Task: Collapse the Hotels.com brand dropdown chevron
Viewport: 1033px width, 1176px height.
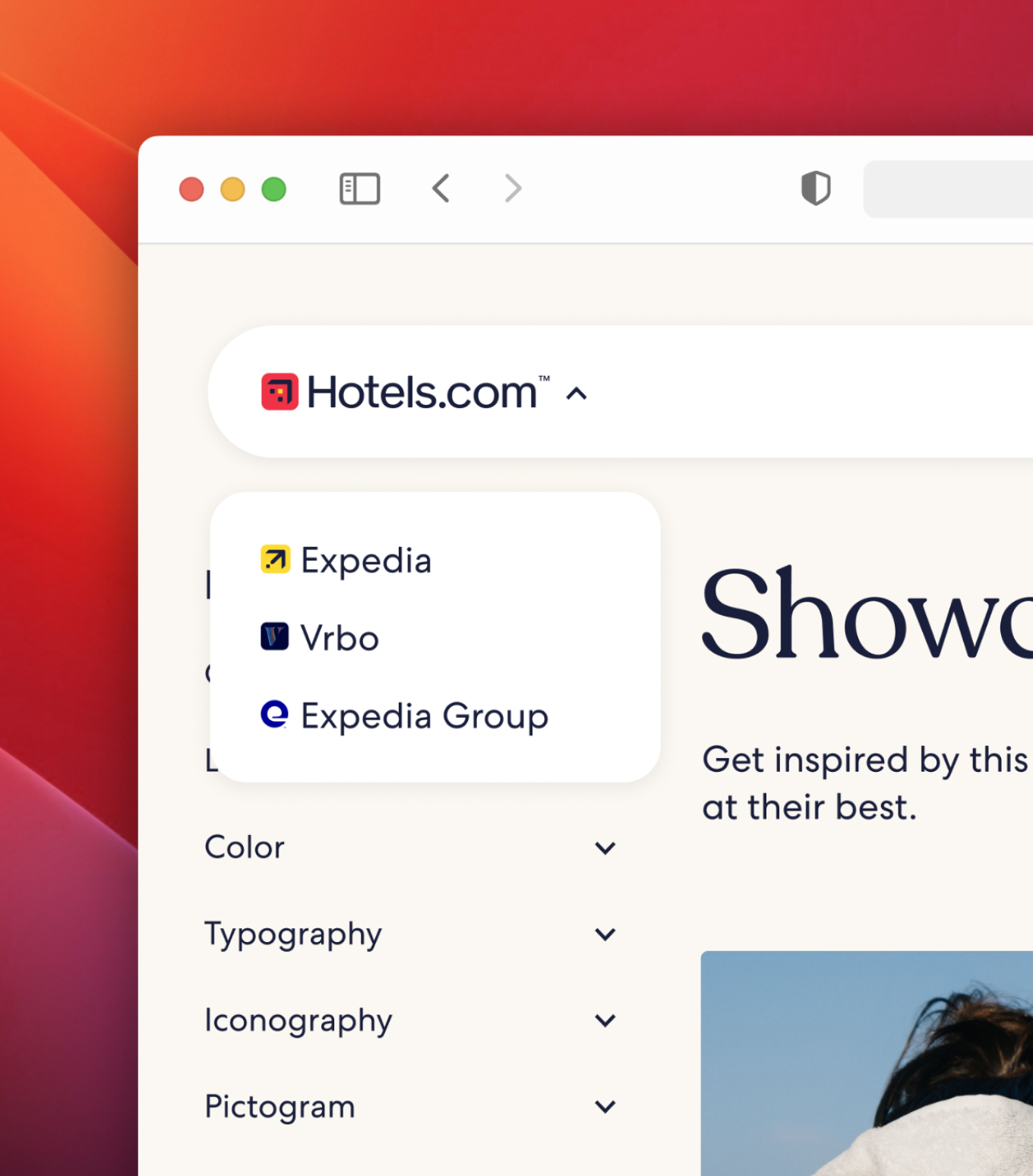Action: (x=577, y=394)
